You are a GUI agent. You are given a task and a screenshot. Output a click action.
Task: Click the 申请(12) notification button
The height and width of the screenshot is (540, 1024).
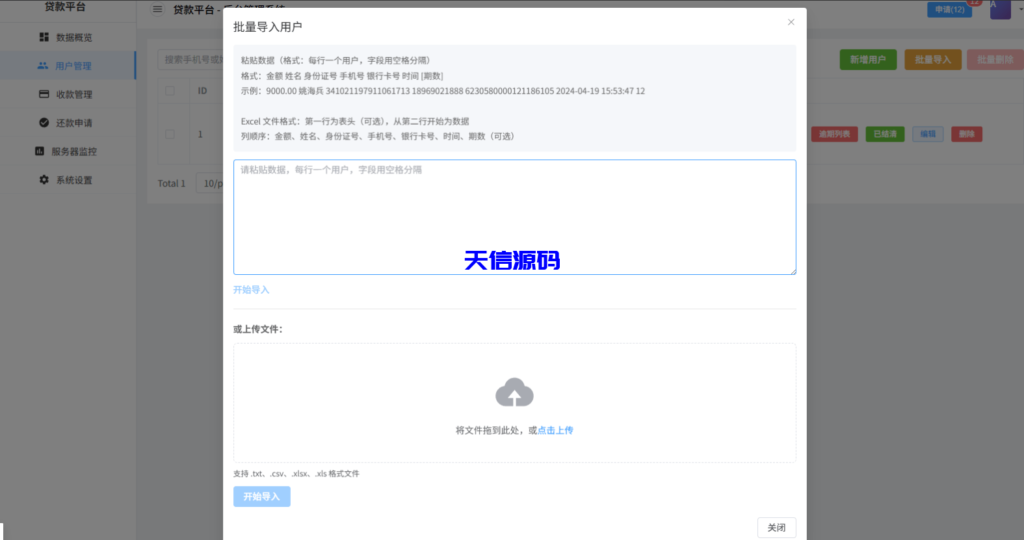tap(950, 10)
